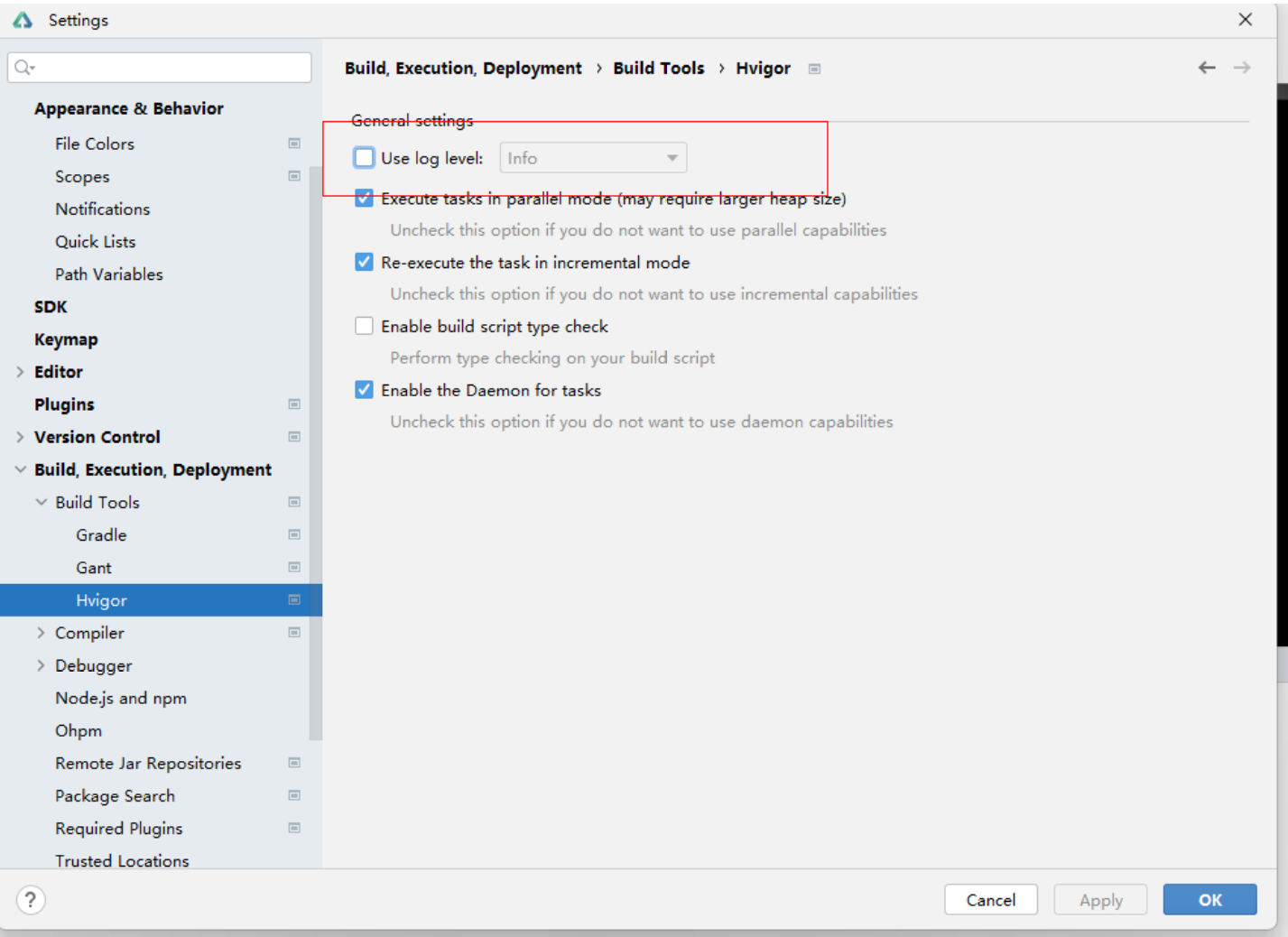
Task: Click the Apply button
Action: 1101,899
